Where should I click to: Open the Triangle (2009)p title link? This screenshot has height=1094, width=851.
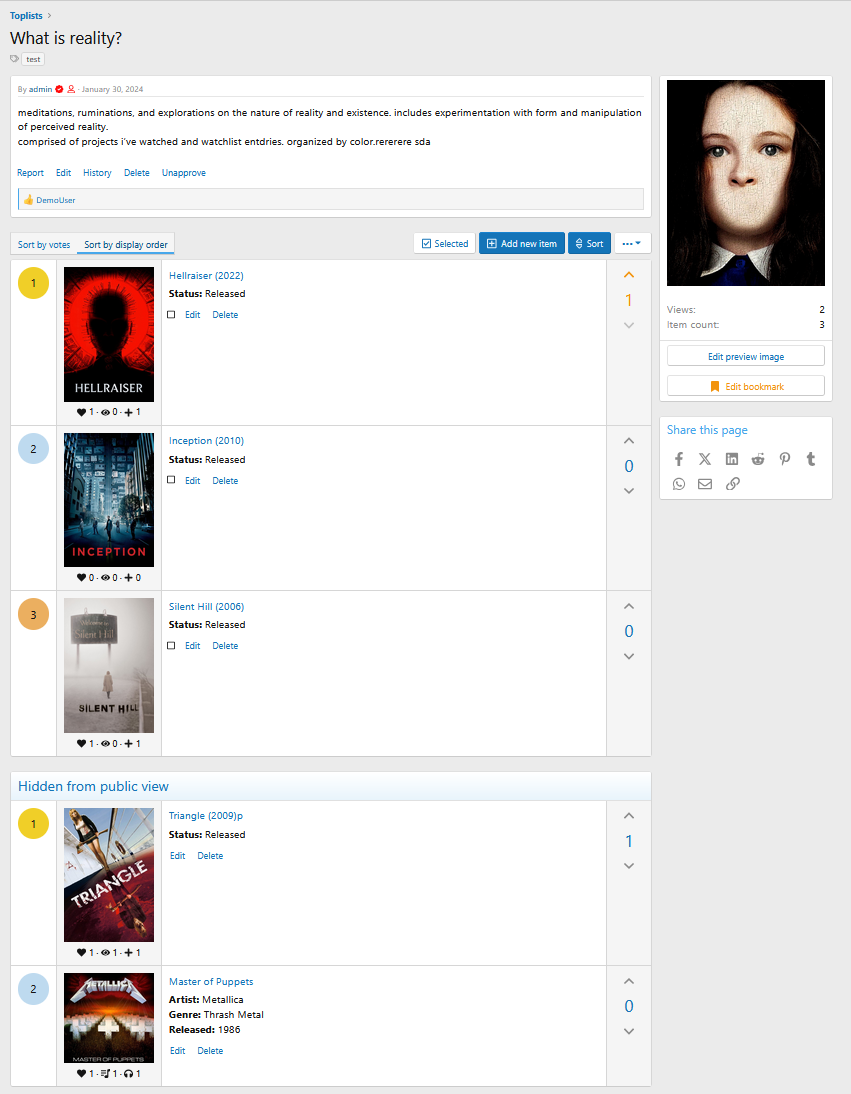[x=206, y=816]
